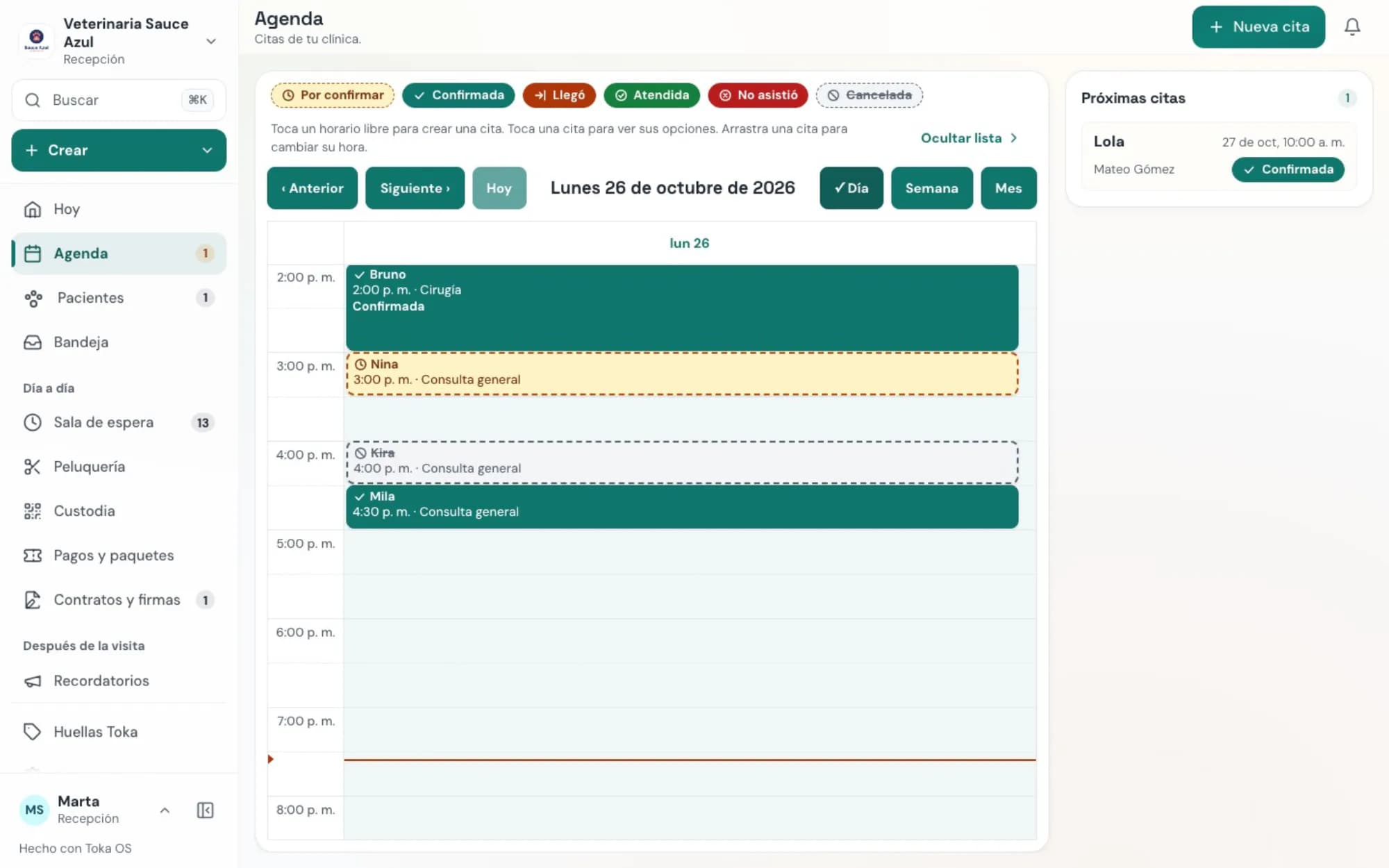Expand clinic switcher chevron
Viewport: 1389px width, 868px height.
pos(211,41)
